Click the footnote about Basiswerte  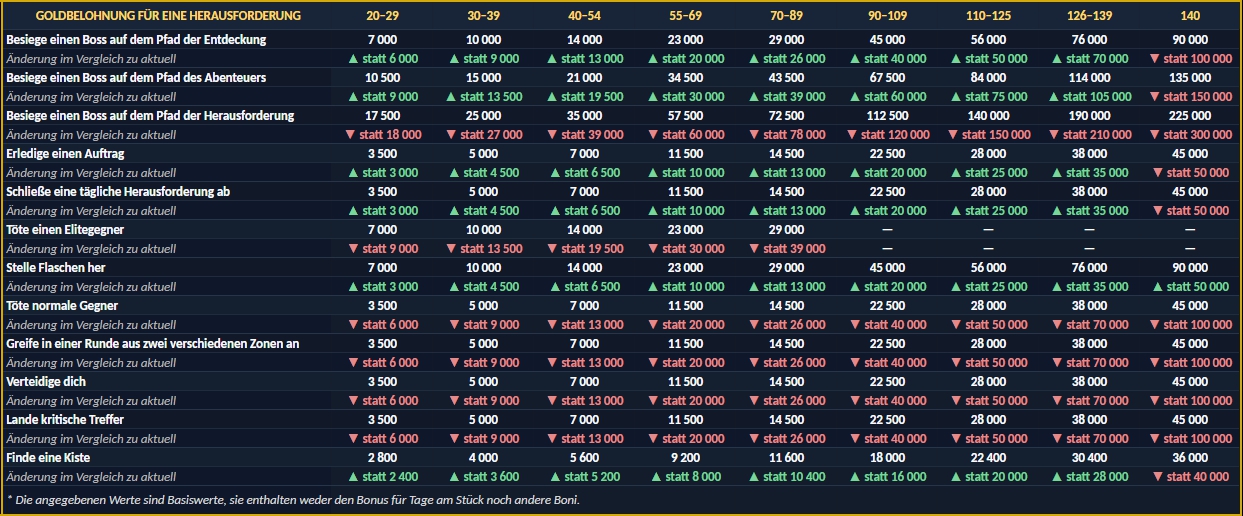(x=293, y=499)
